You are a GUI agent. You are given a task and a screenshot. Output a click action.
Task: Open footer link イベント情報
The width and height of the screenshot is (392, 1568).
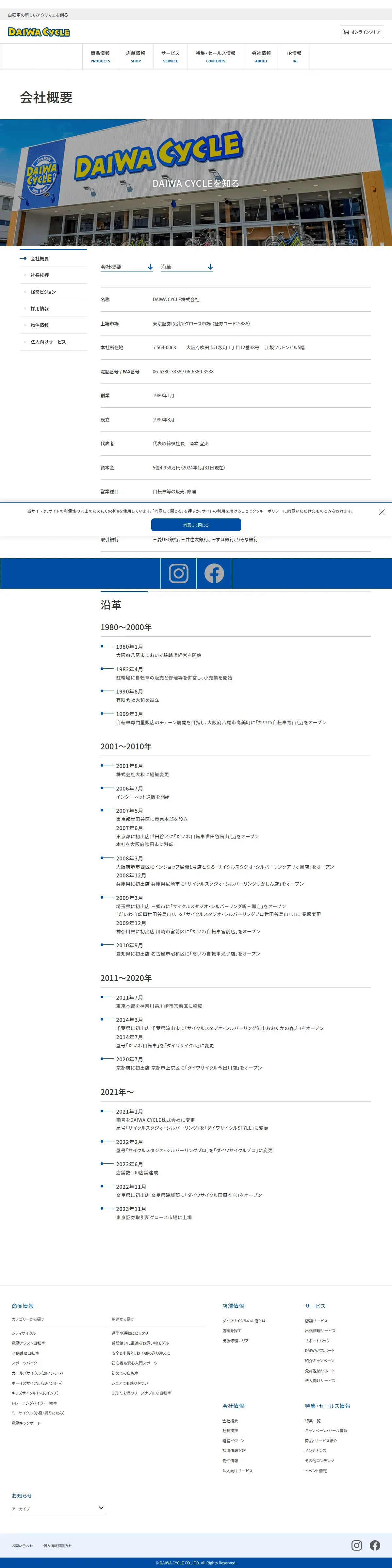coord(316,1471)
